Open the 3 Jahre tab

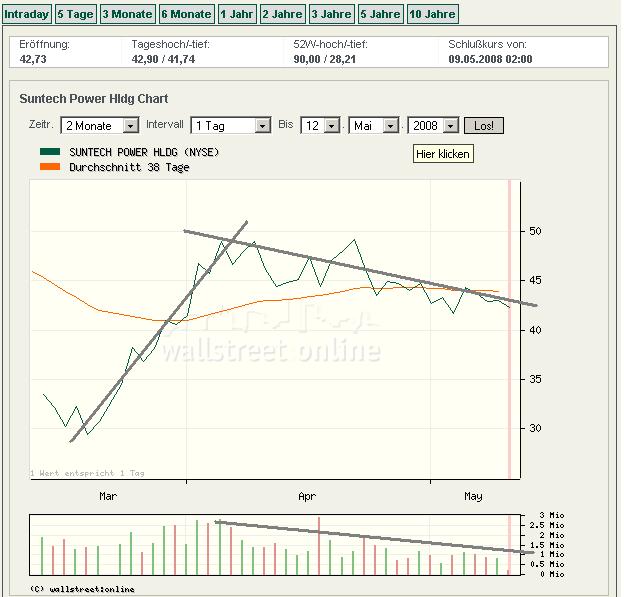331,14
